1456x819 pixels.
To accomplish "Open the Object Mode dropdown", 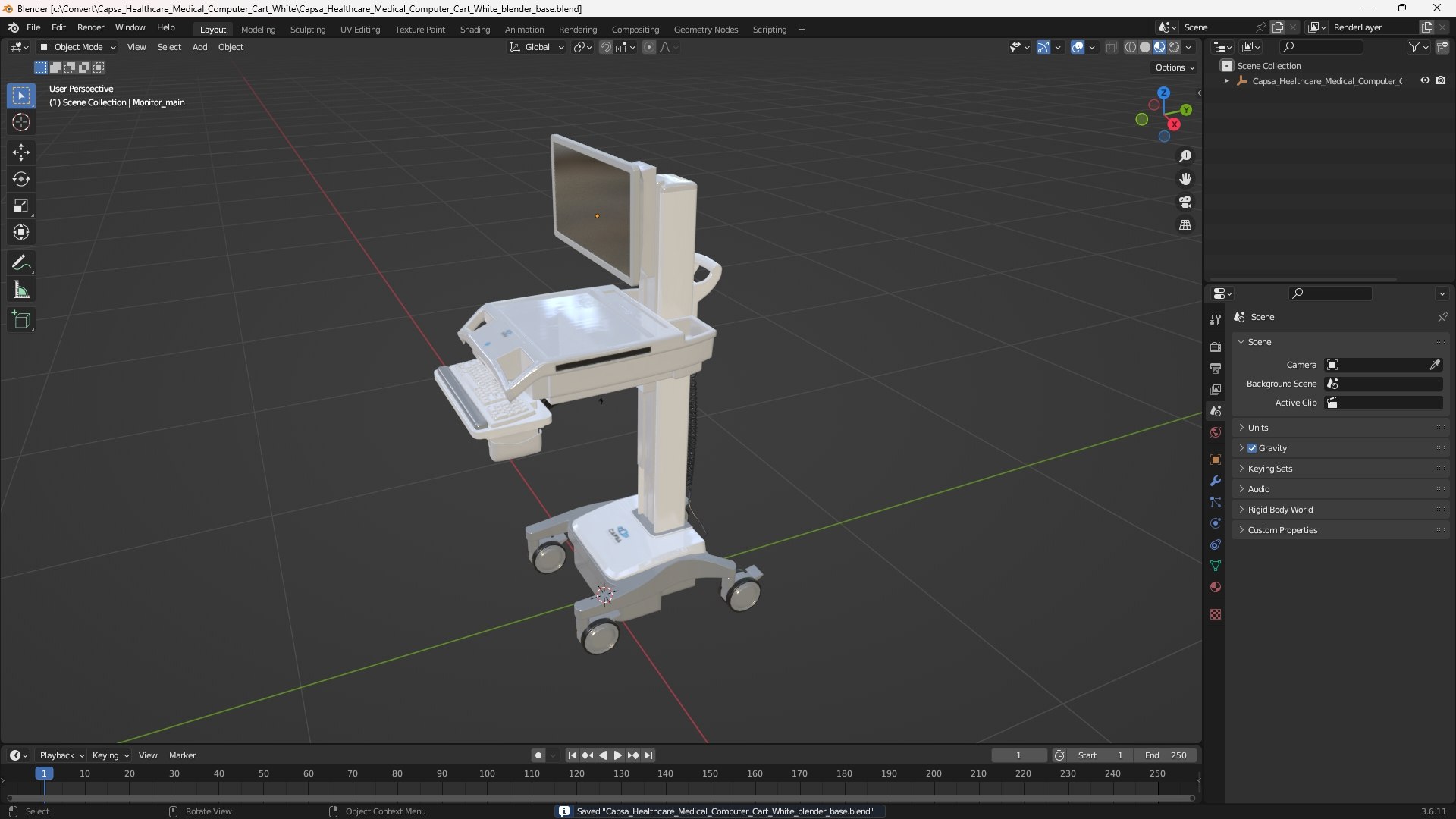I will point(77,47).
